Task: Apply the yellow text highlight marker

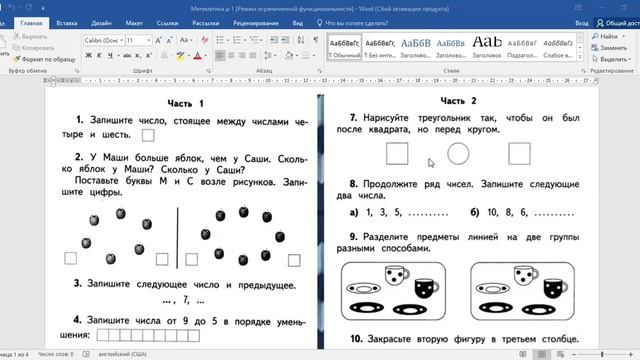Action: [x=180, y=56]
